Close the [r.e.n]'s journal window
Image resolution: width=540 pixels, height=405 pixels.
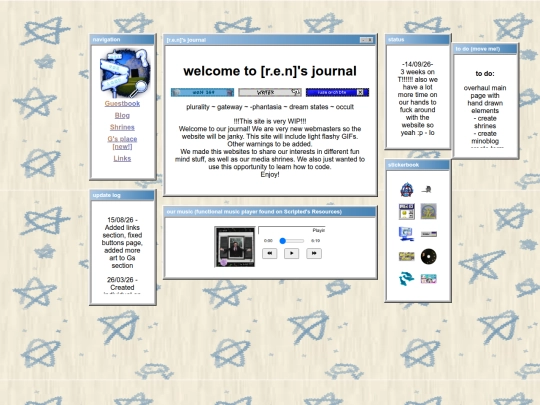370,40
